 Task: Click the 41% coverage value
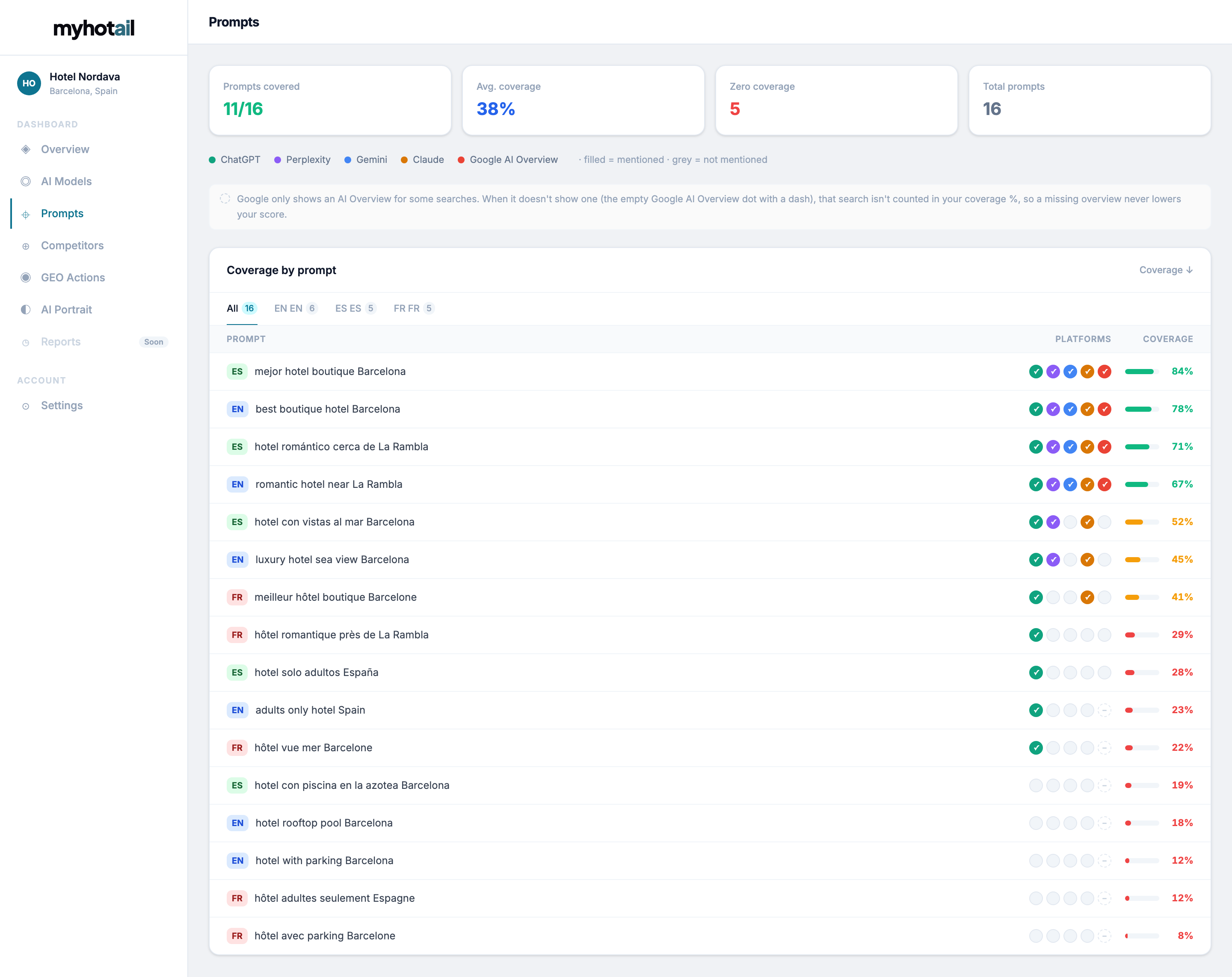point(1182,598)
